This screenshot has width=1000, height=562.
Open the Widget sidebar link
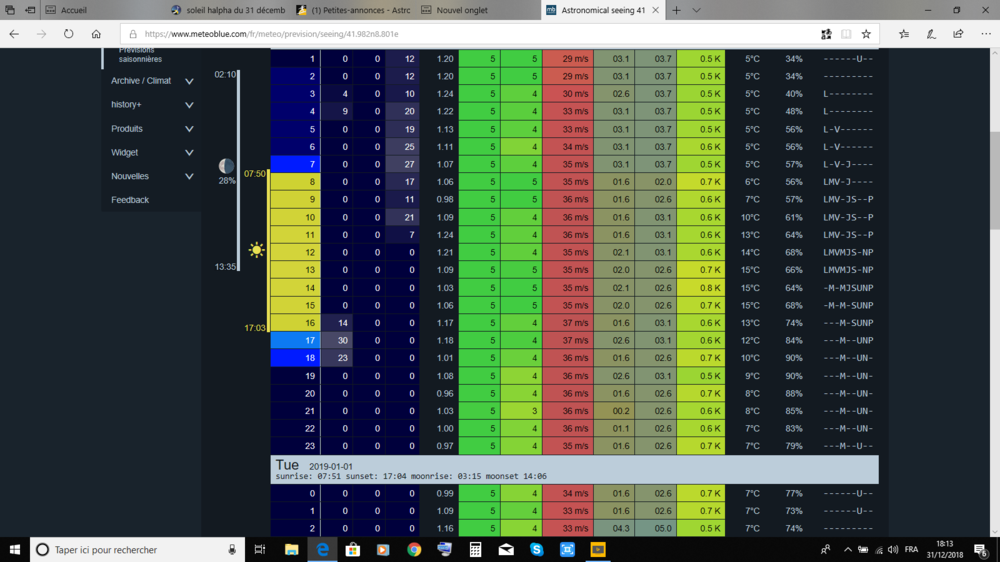(124, 152)
